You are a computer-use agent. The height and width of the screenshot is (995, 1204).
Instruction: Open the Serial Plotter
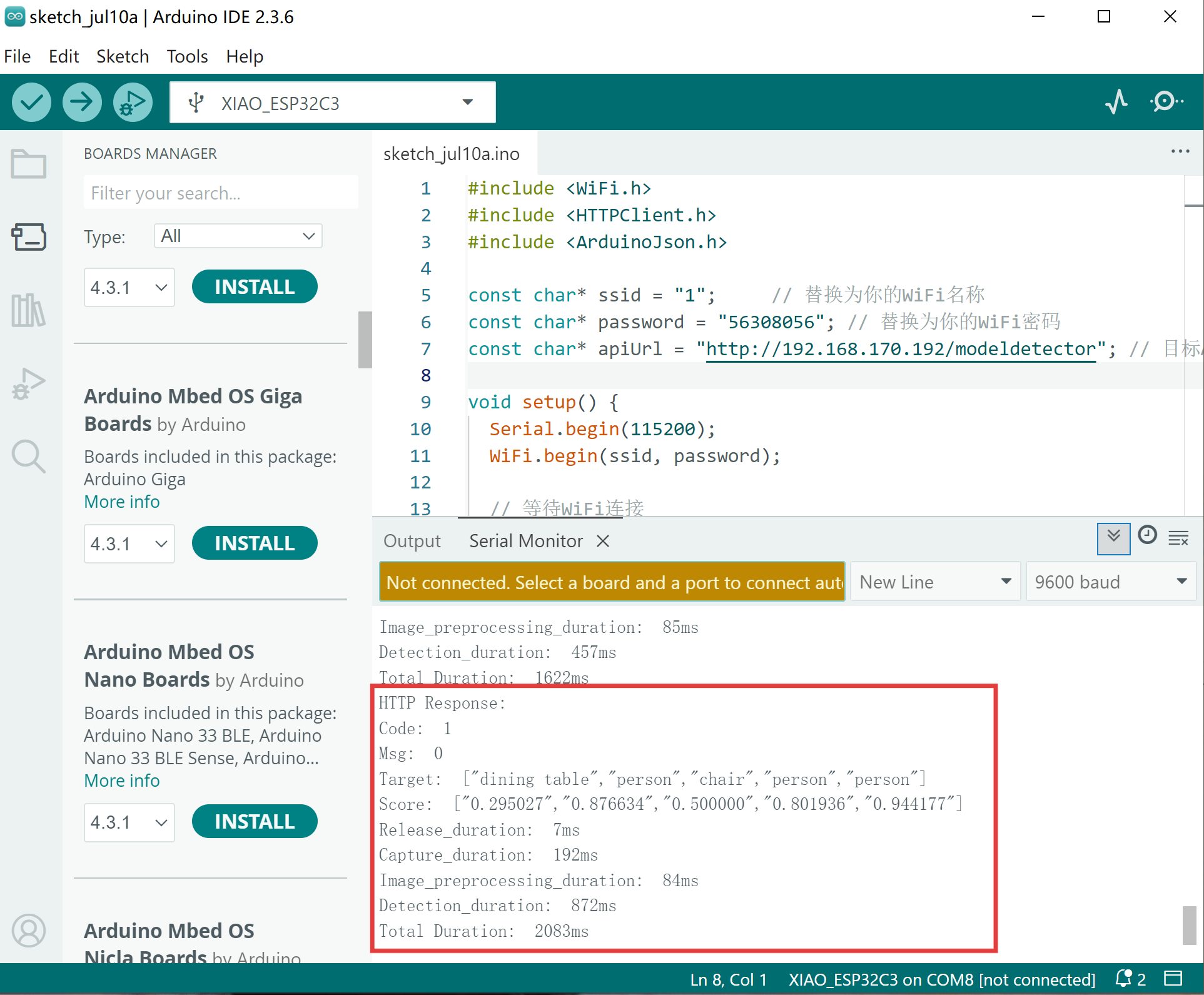1116,101
